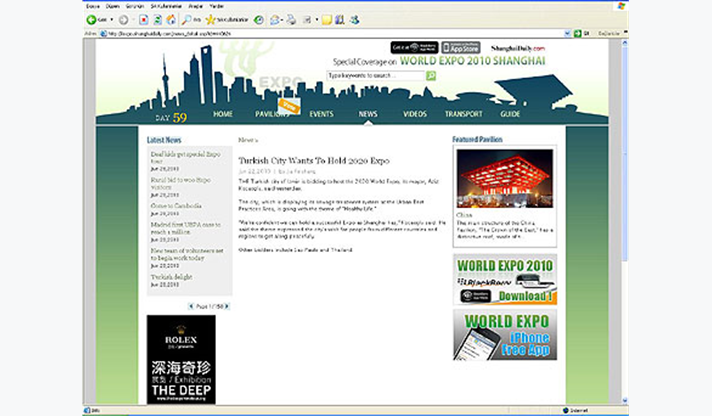Go to previous page of Latest News
712x416 pixels.
pos(191,306)
